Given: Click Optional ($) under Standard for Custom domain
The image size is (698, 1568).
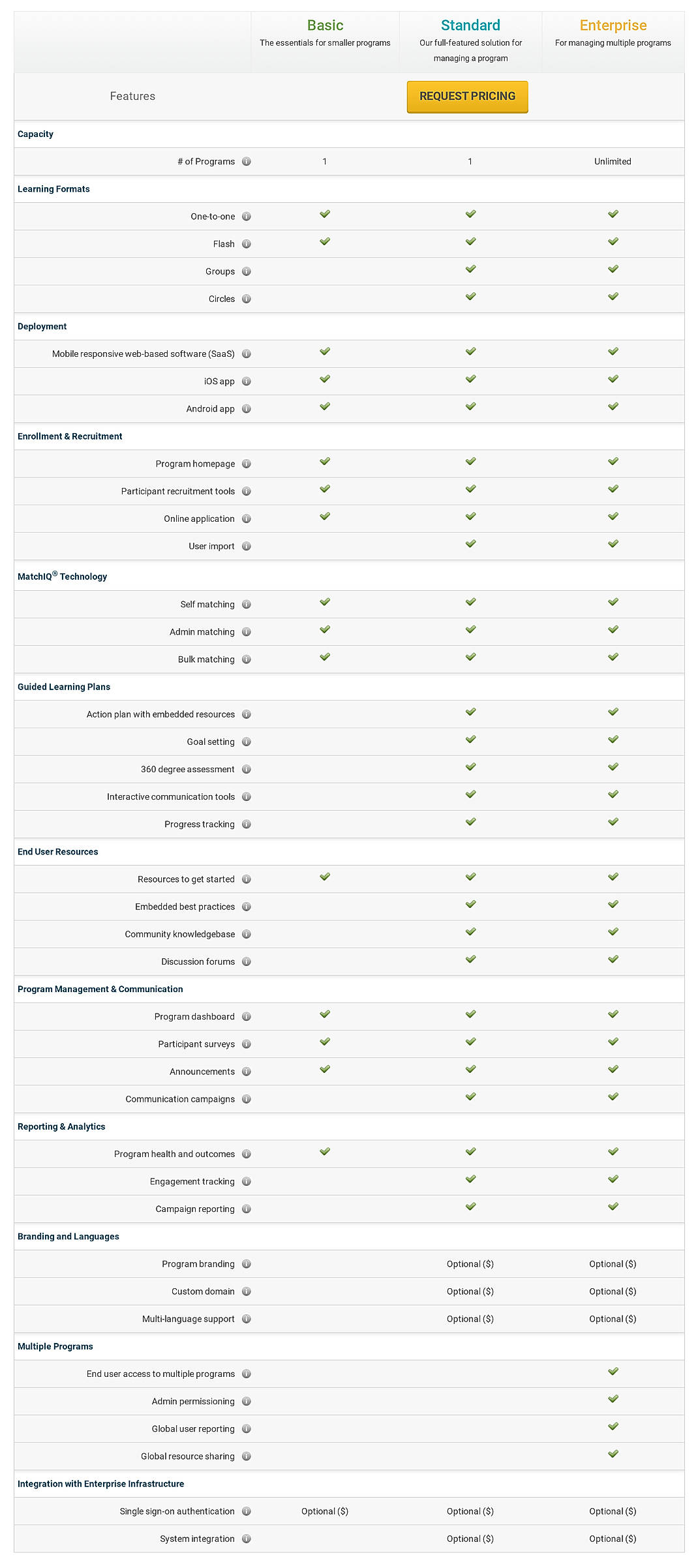Looking at the screenshot, I should point(469,1291).
